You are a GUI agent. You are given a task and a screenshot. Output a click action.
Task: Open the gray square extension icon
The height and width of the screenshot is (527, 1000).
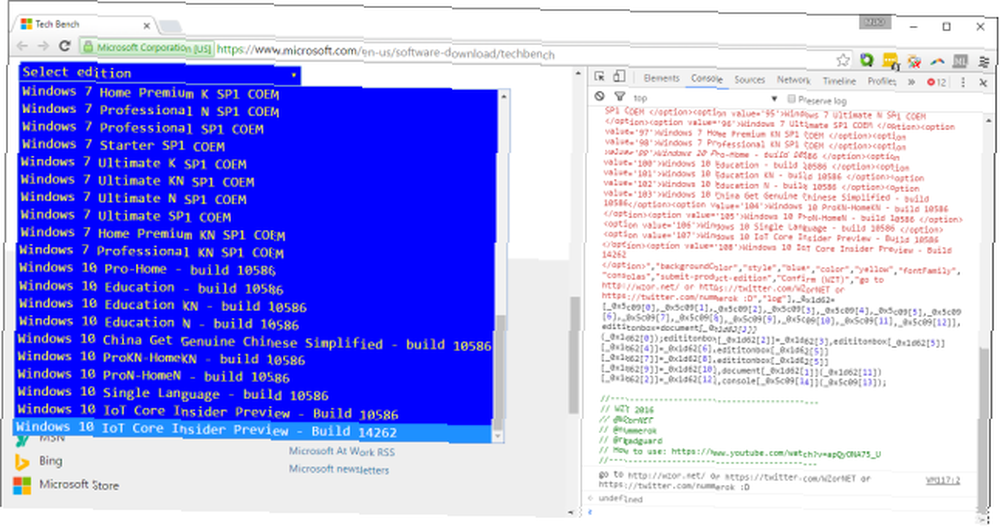coord(960,61)
